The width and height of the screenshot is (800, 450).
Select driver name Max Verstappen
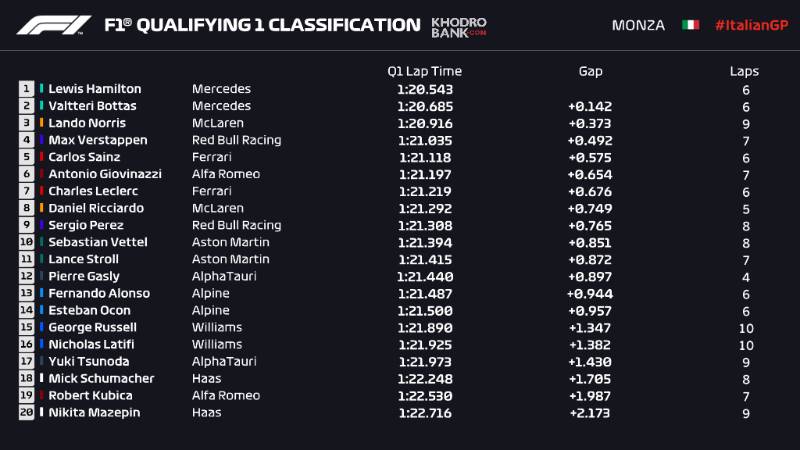coord(98,140)
